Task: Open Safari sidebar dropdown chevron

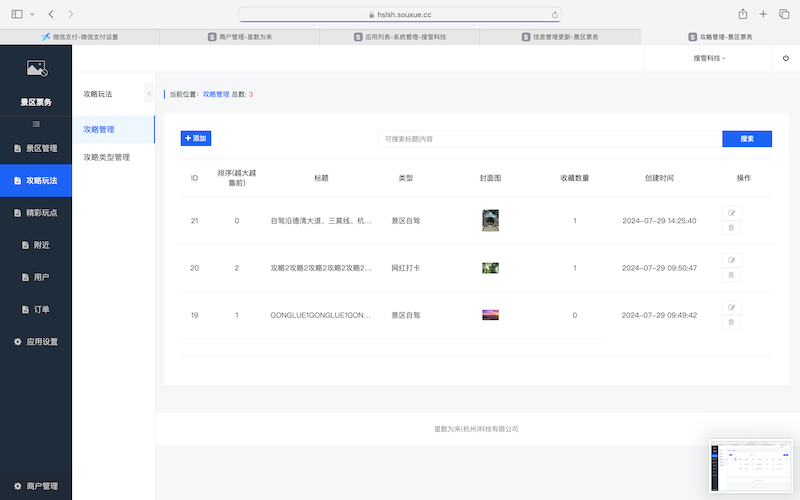Action: pos(32,15)
